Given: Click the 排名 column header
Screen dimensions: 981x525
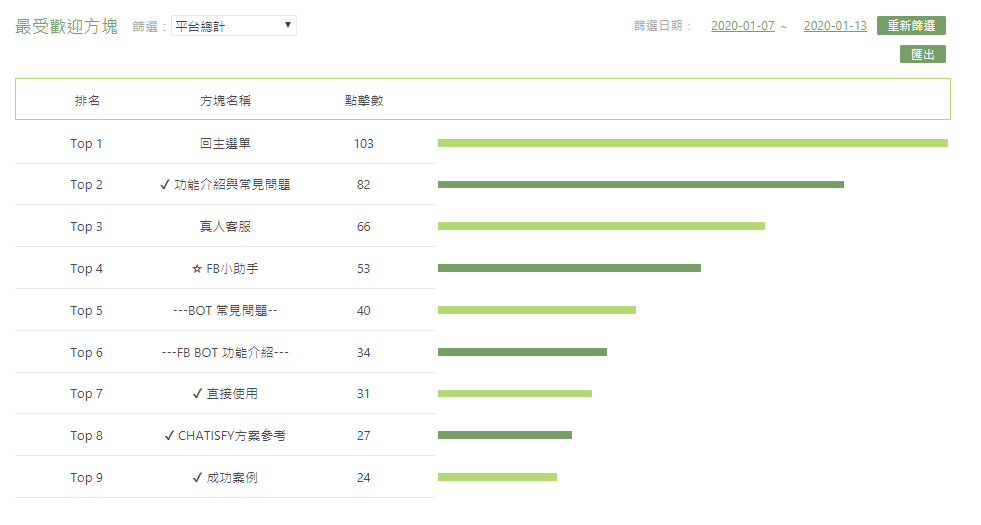Looking at the screenshot, I should [87, 100].
